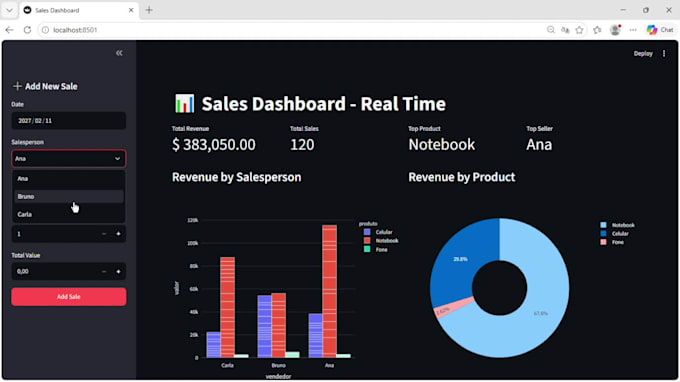Toggle Celular in bar chart legend
Screen dimensions: 680x382
tap(378, 232)
